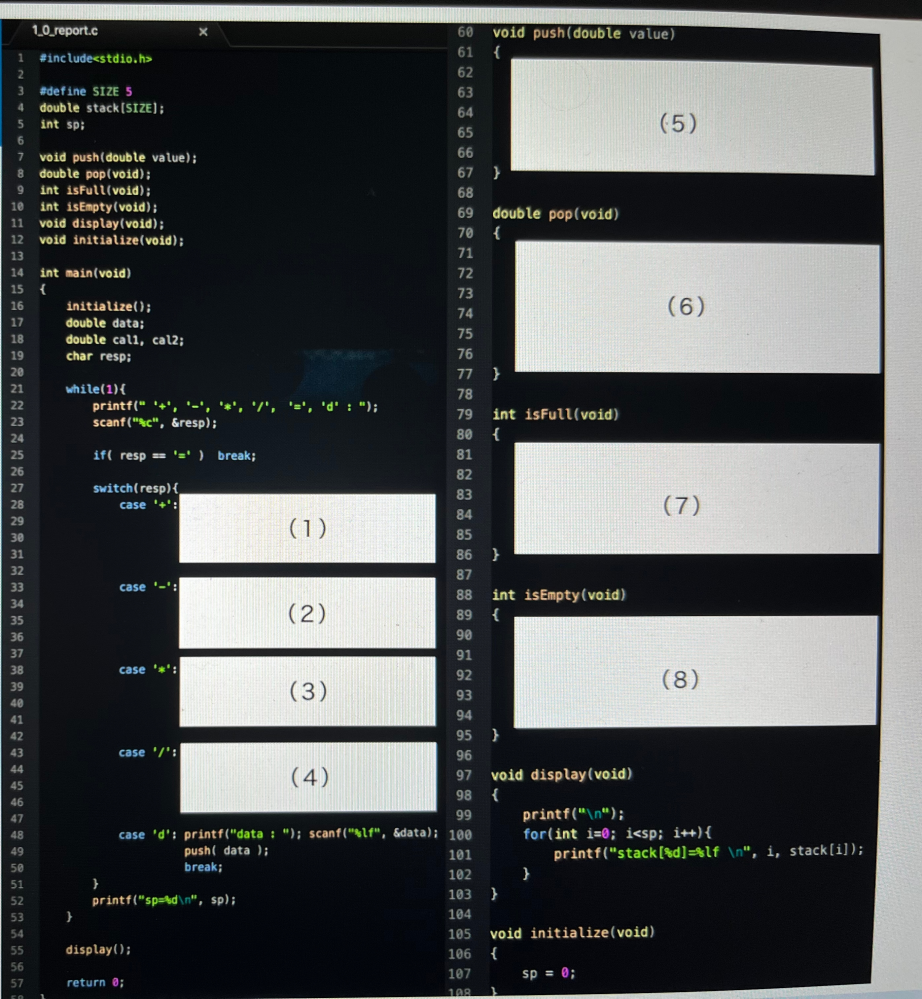Click the return 0; statement in main
The width and height of the screenshot is (922, 999).
pyautogui.click(x=95, y=983)
